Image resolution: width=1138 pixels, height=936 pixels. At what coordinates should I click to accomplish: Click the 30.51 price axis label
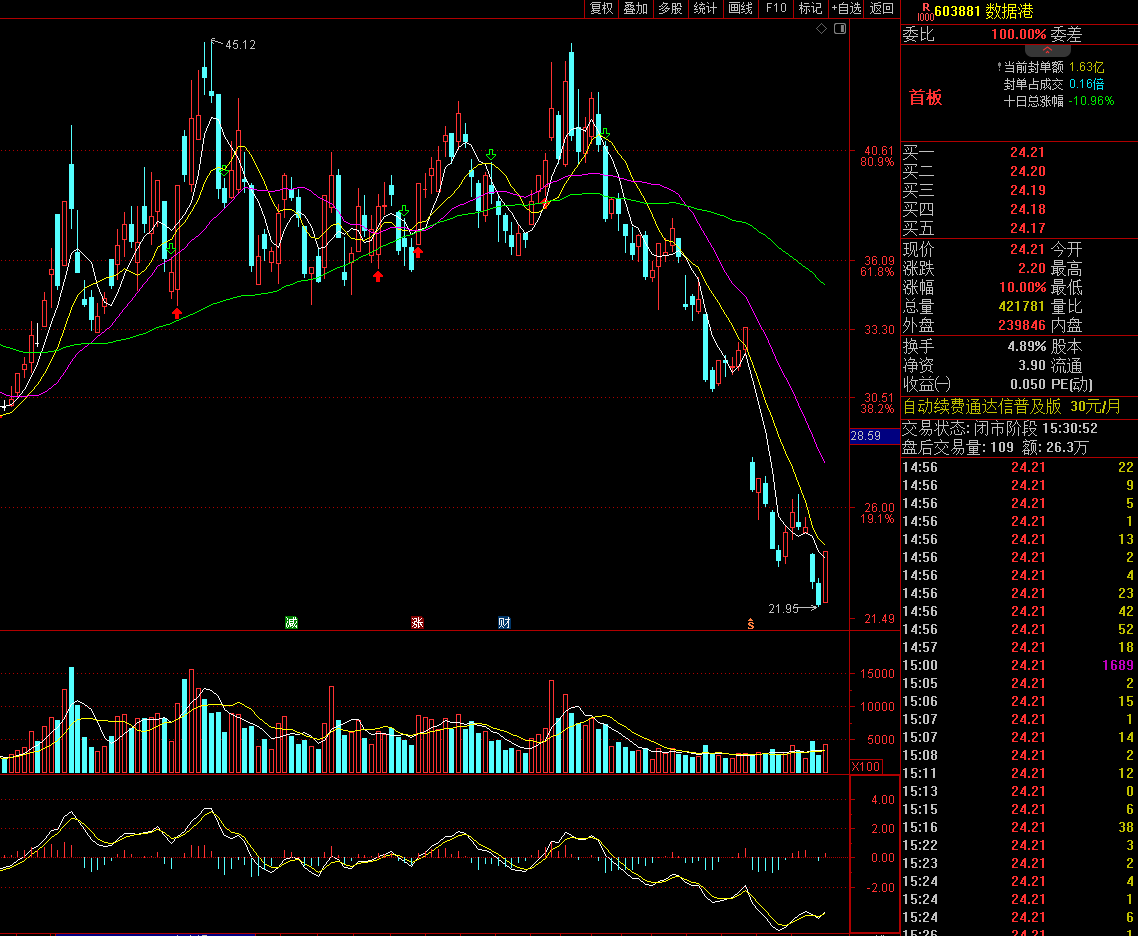[x=878, y=398]
